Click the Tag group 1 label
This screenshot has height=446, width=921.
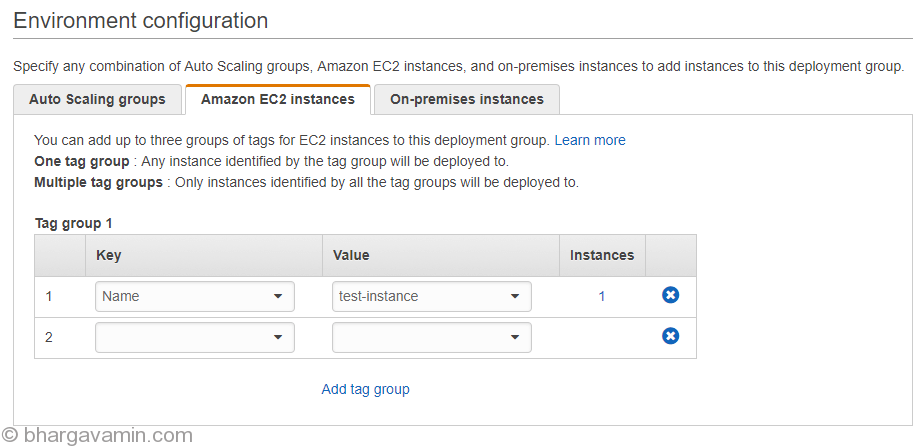coord(74,224)
